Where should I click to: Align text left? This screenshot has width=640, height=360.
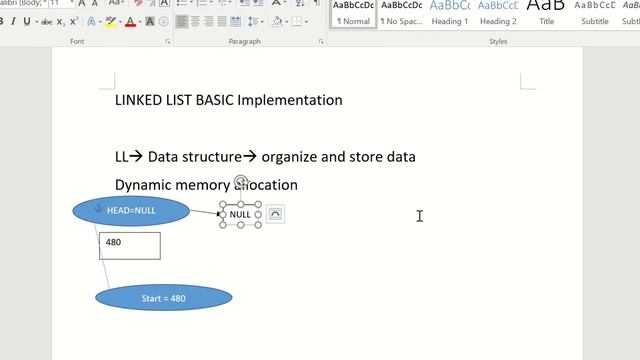[182, 21]
